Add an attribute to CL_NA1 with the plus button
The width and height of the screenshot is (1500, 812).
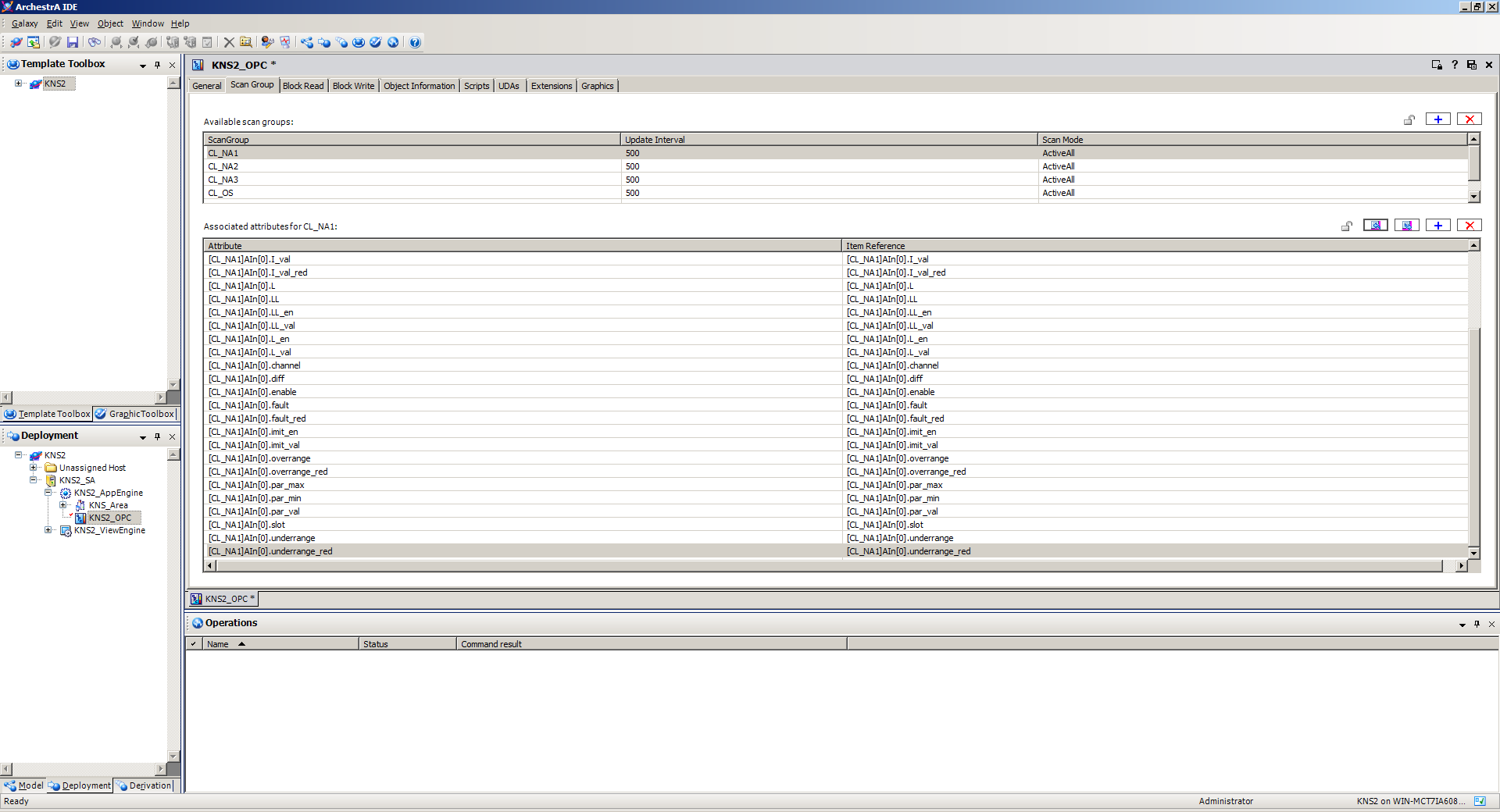click(1437, 226)
